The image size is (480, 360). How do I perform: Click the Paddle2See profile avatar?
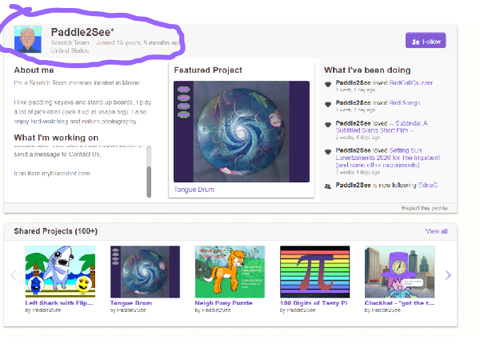pos(28,39)
